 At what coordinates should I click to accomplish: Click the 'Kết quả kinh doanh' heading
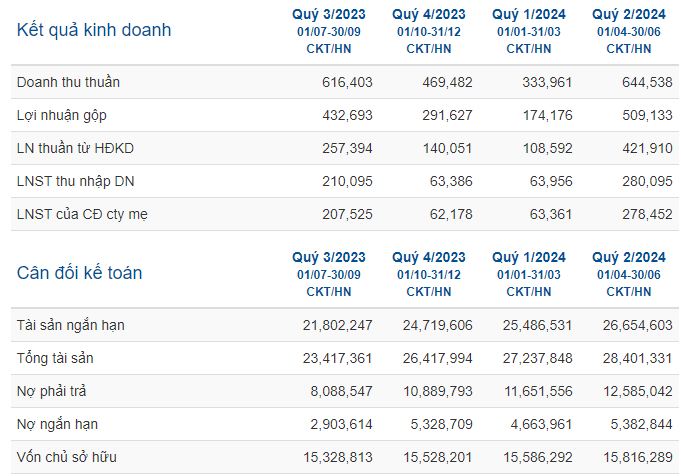(94, 30)
